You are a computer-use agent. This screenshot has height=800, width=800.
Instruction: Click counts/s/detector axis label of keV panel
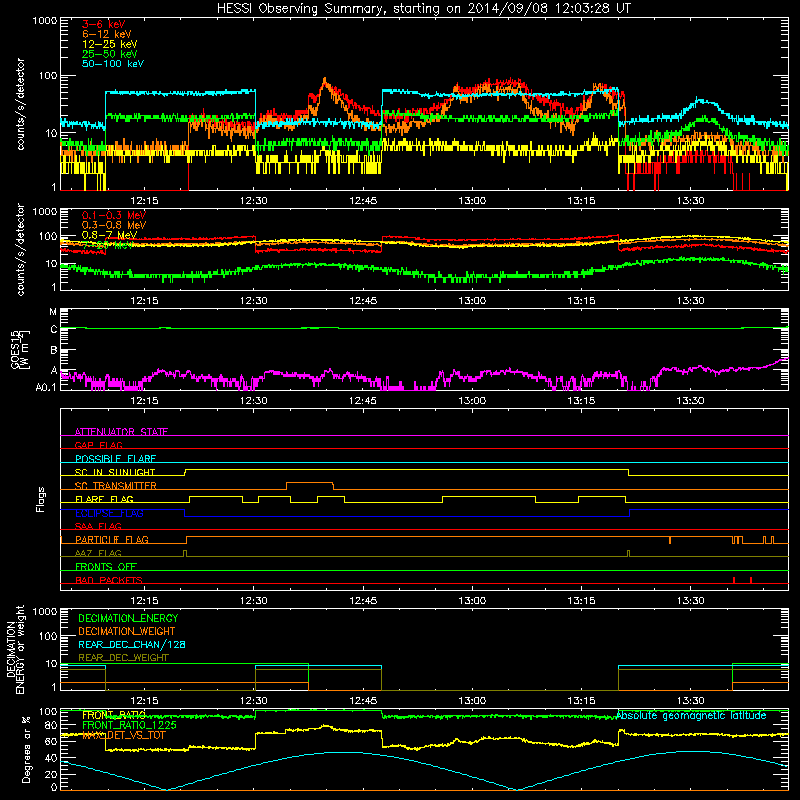point(20,104)
